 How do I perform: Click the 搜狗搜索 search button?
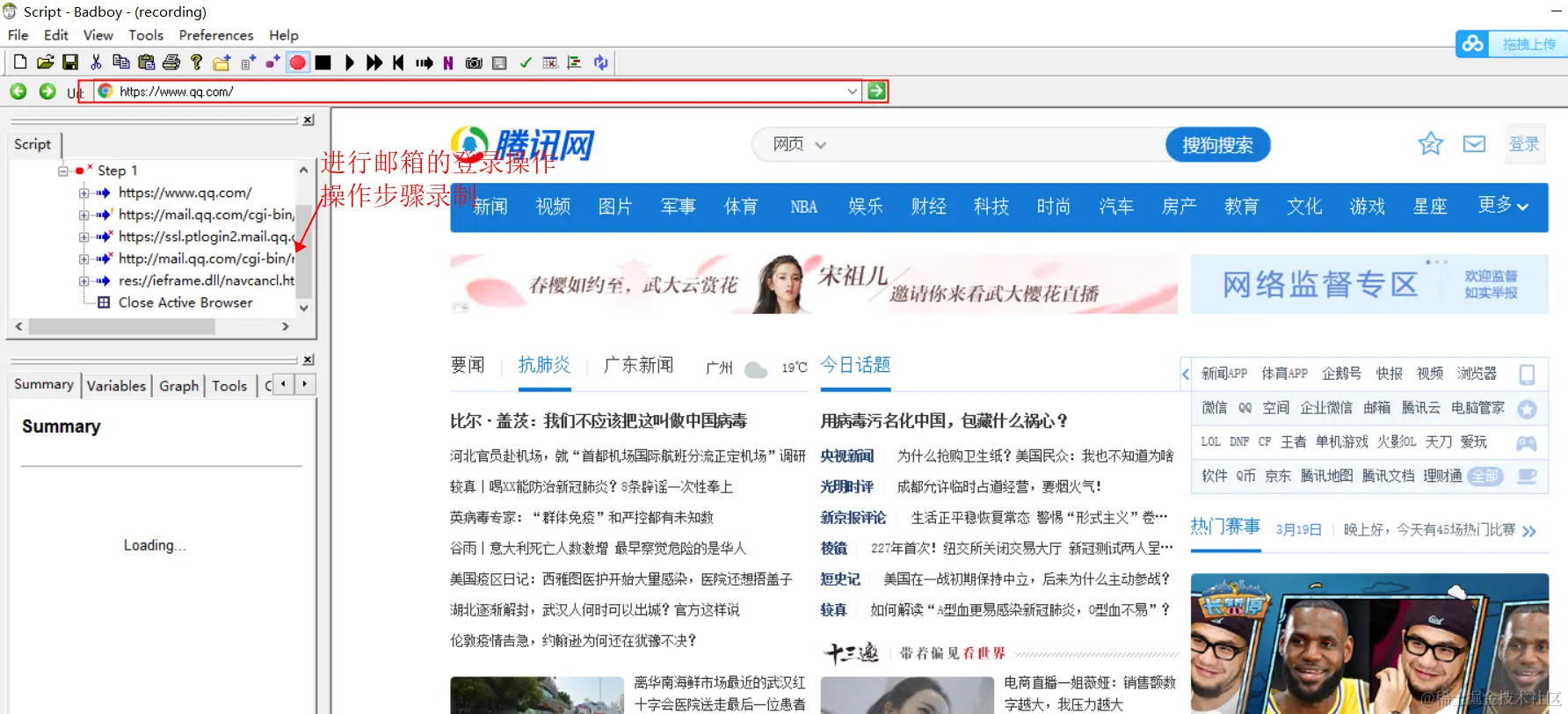(1217, 145)
